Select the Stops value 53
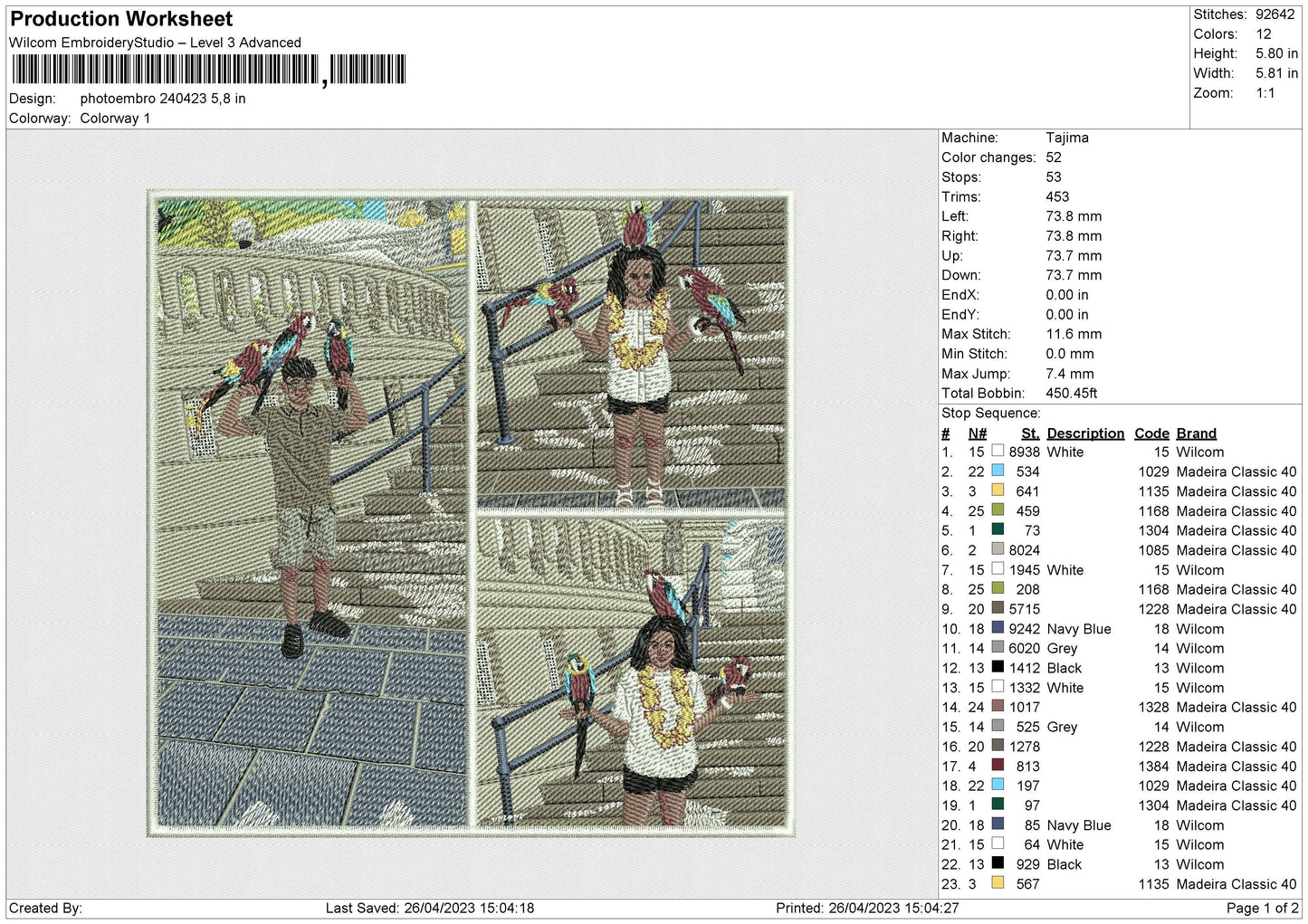 pyautogui.click(x=1054, y=177)
